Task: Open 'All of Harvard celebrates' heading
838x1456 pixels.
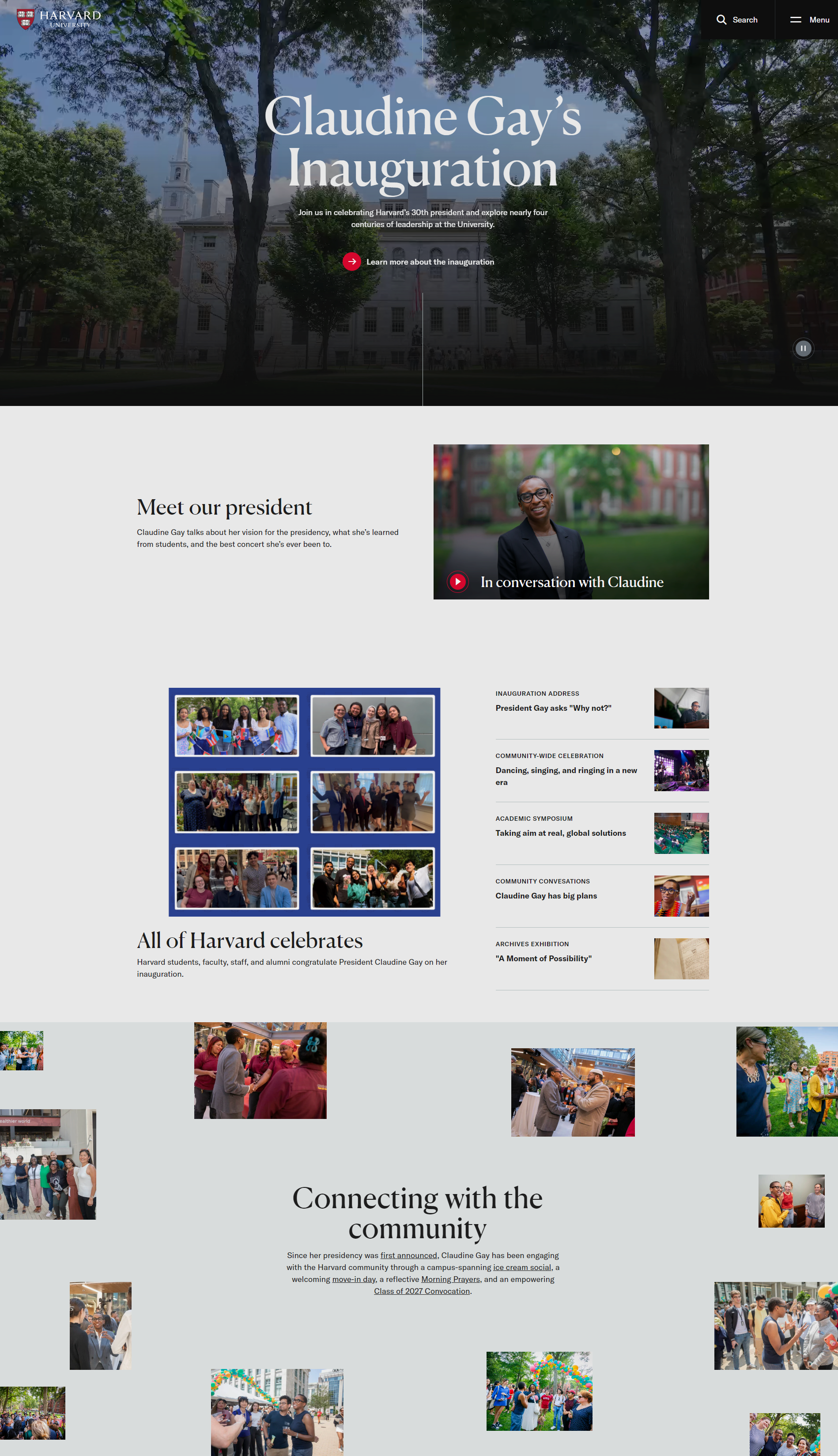Action: [250, 940]
